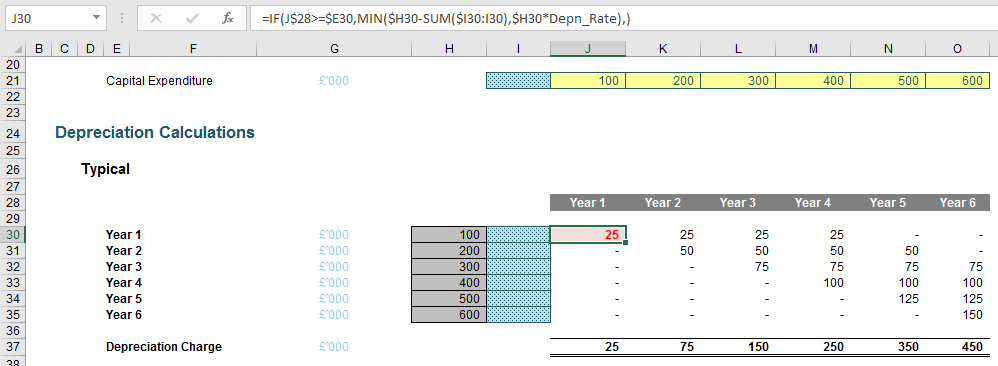Click the formula bar options dots
This screenshot has width=998, height=366.
coord(122,19)
